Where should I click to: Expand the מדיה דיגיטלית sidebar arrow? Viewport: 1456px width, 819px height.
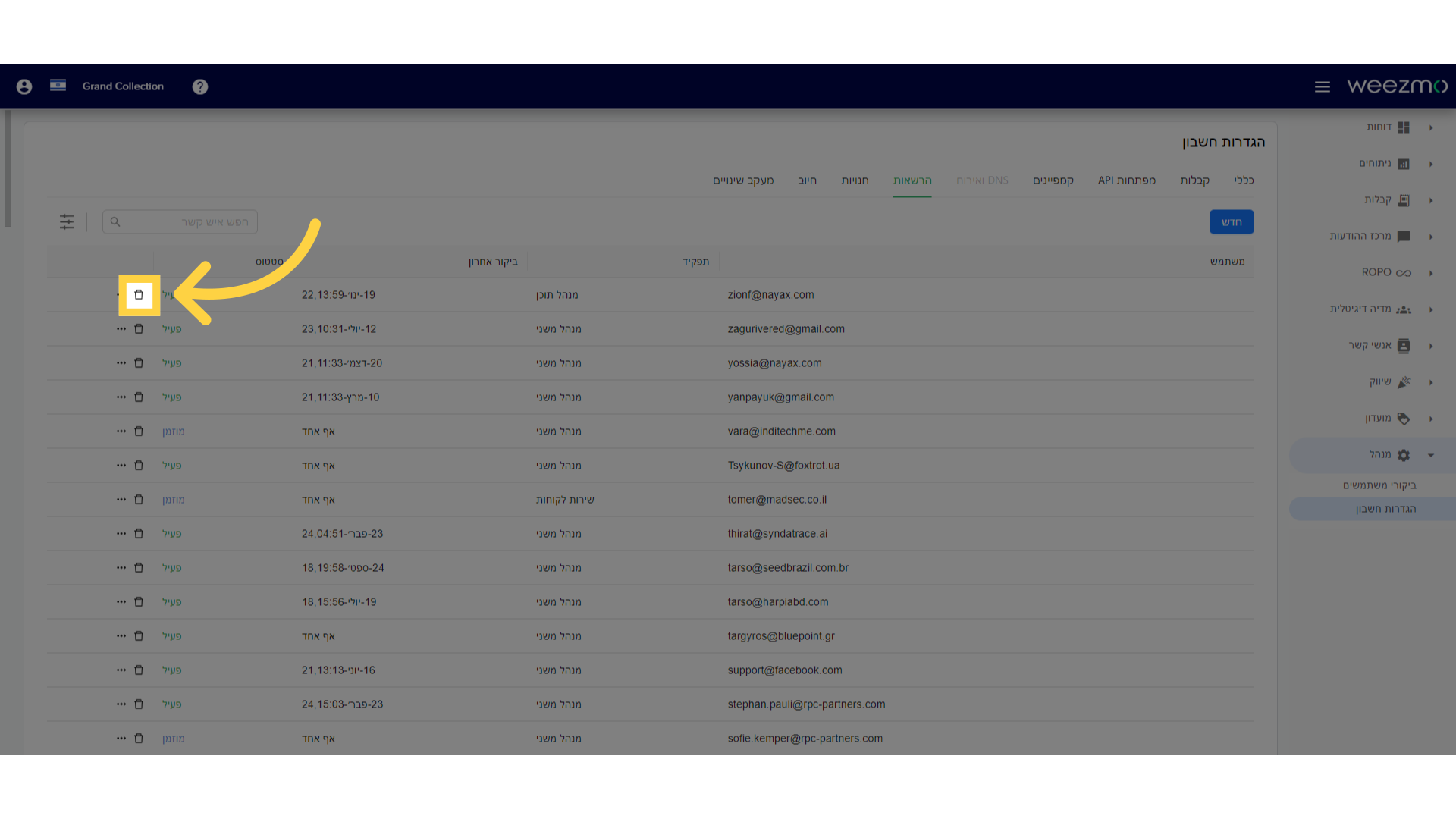point(1431,309)
